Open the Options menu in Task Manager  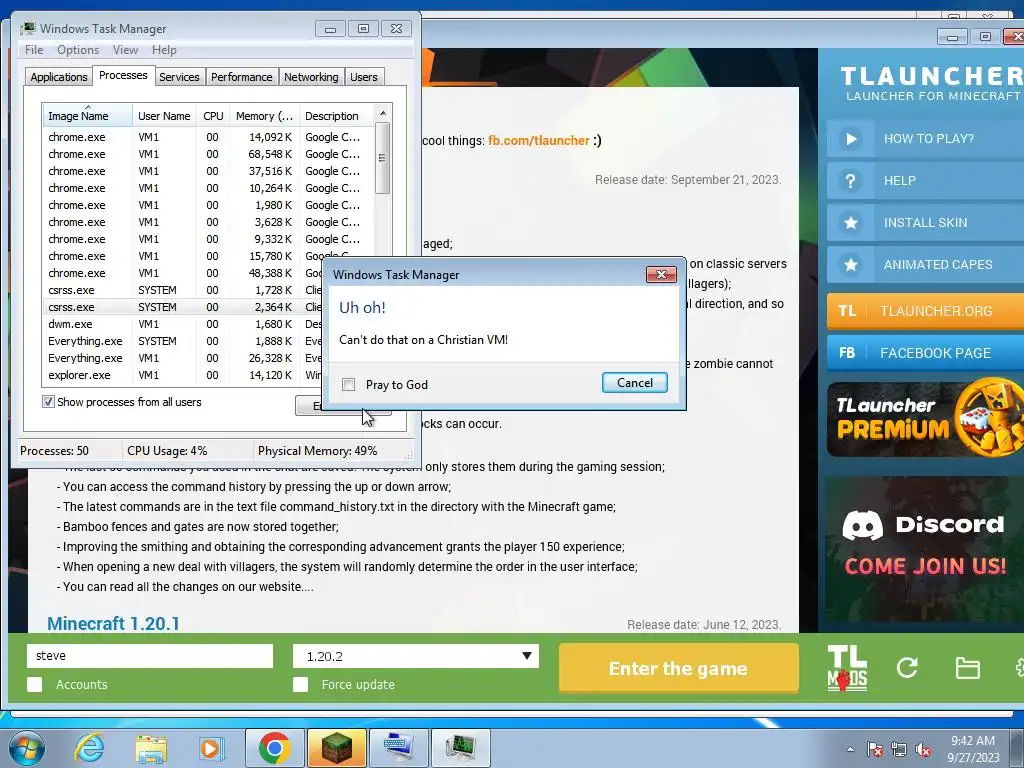click(x=78, y=50)
